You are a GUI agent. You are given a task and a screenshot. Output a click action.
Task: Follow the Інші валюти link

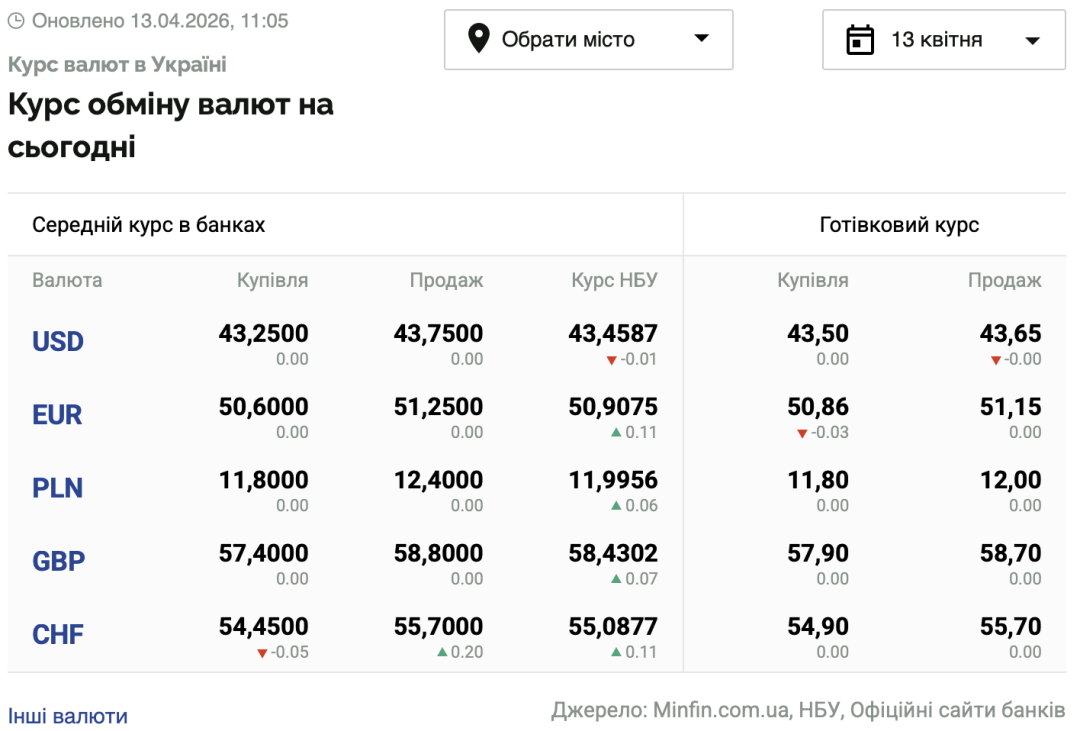click(x=68, y=716)
